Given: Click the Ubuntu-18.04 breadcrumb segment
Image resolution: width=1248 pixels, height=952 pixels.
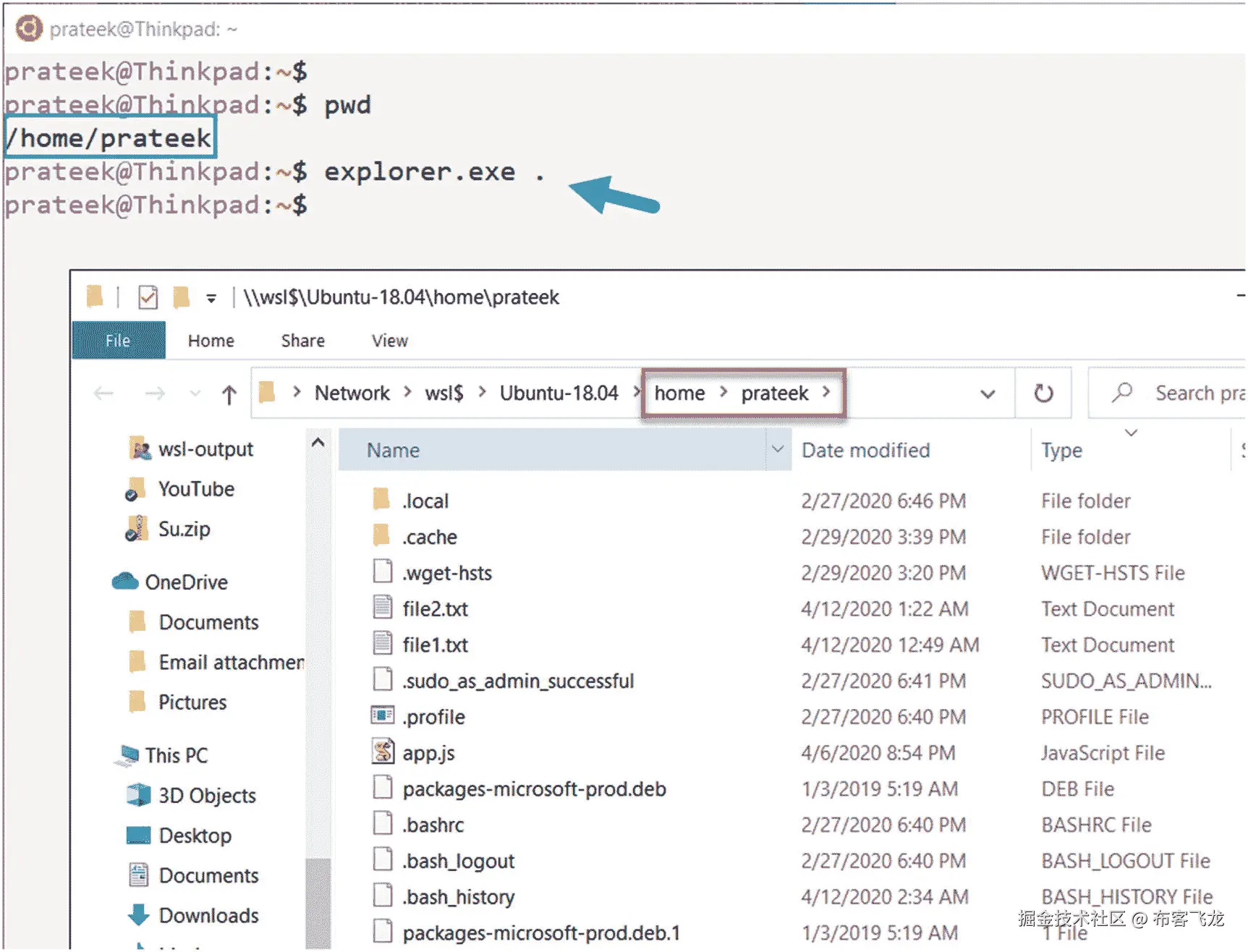Looking at the screenshot, I should click(x=559, y=393).
